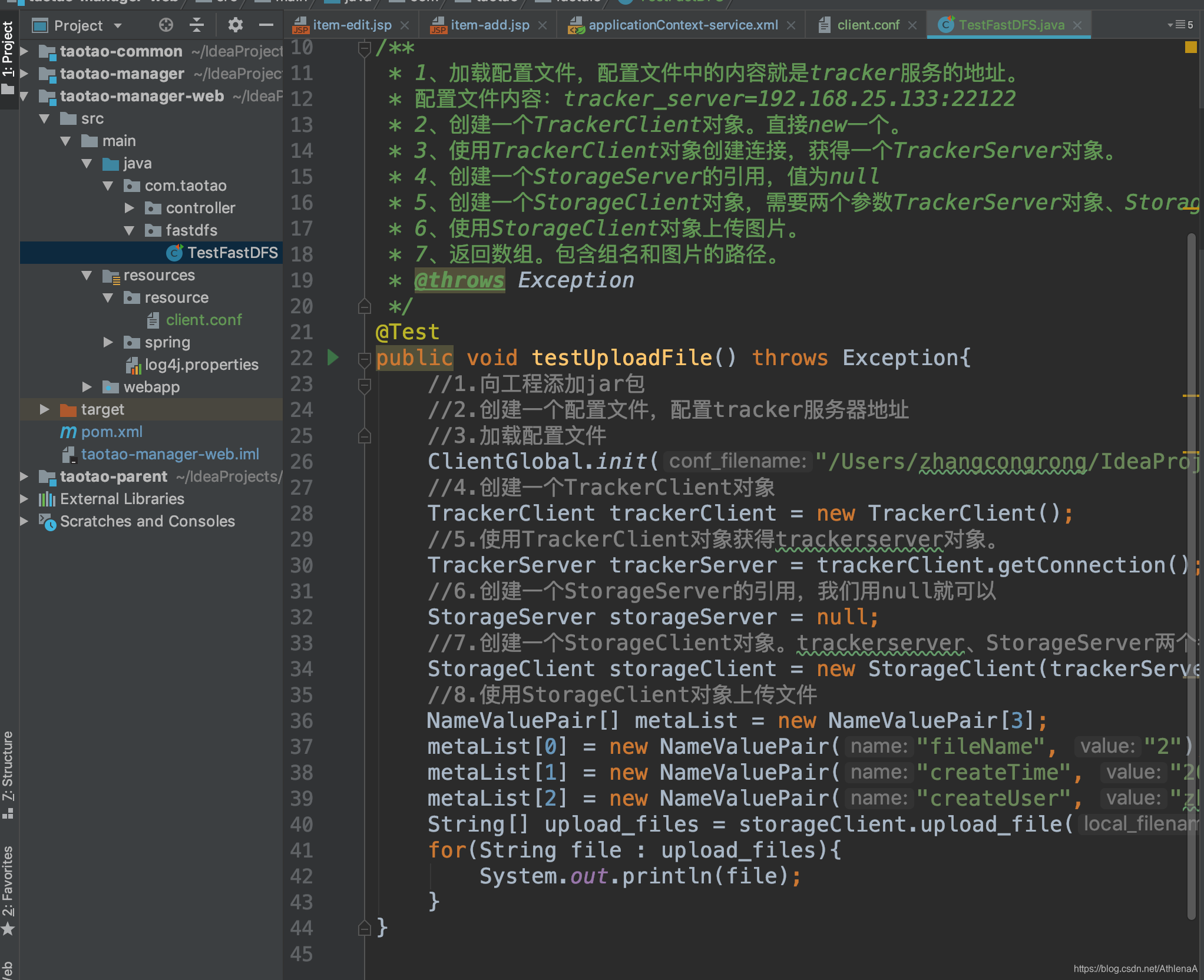Expand the target folder
The width and height of the screenshot is (1204, 980).
(45, 409)
